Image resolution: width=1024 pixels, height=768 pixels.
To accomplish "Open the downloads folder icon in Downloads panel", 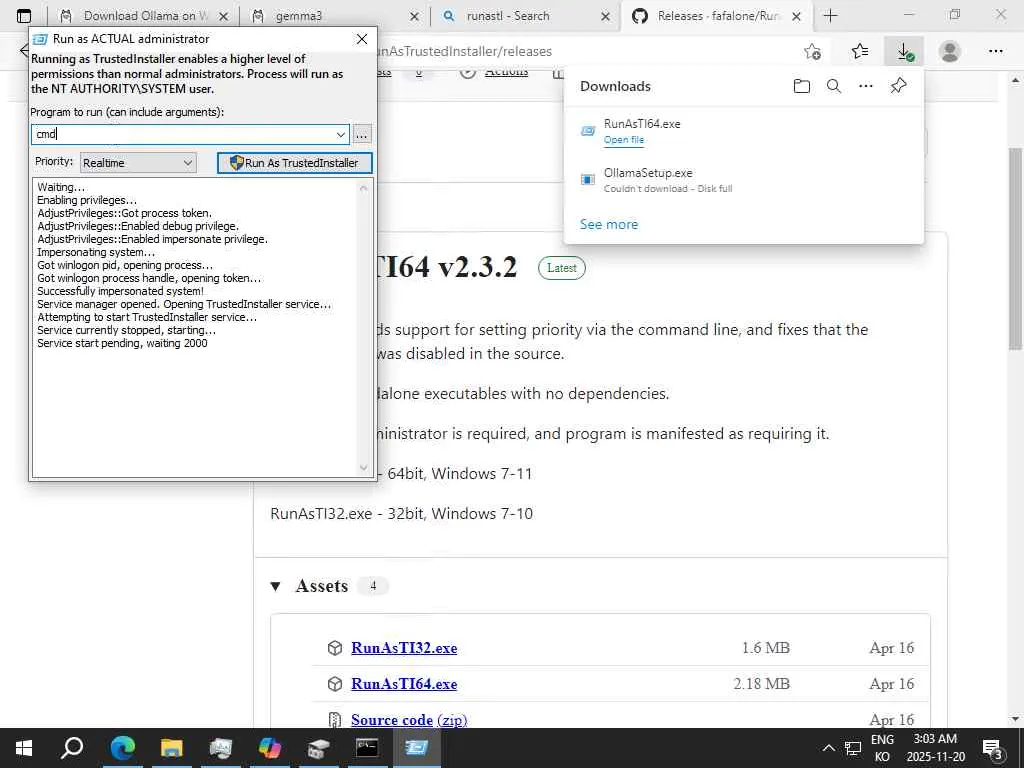I will coord(802,86).
